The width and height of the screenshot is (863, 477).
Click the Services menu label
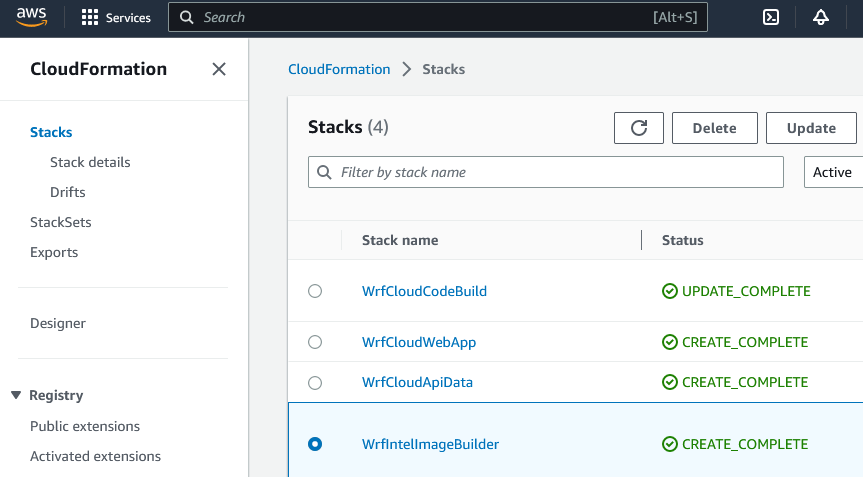[x=128, y=18]
